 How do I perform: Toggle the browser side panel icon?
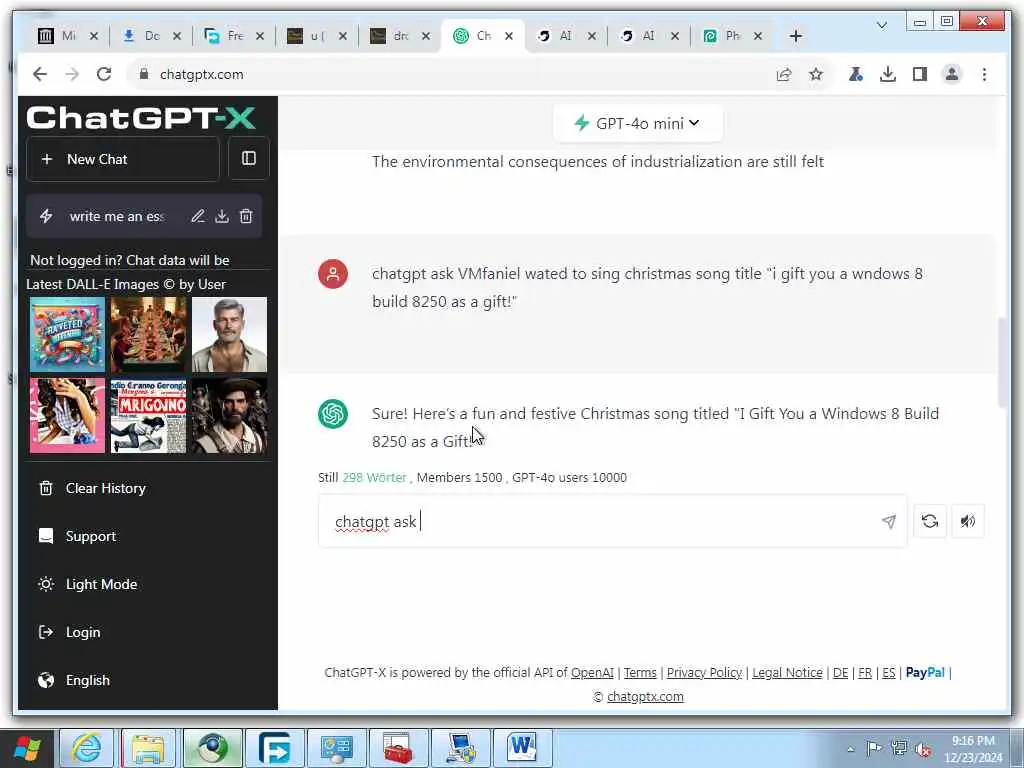tap(920, 74)
